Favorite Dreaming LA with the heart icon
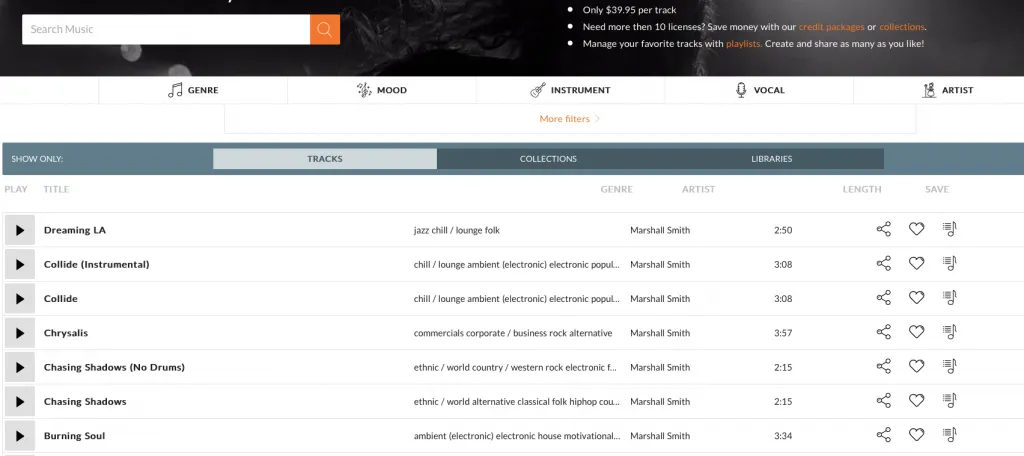The image size is (1024, 456). click(917, 229)
